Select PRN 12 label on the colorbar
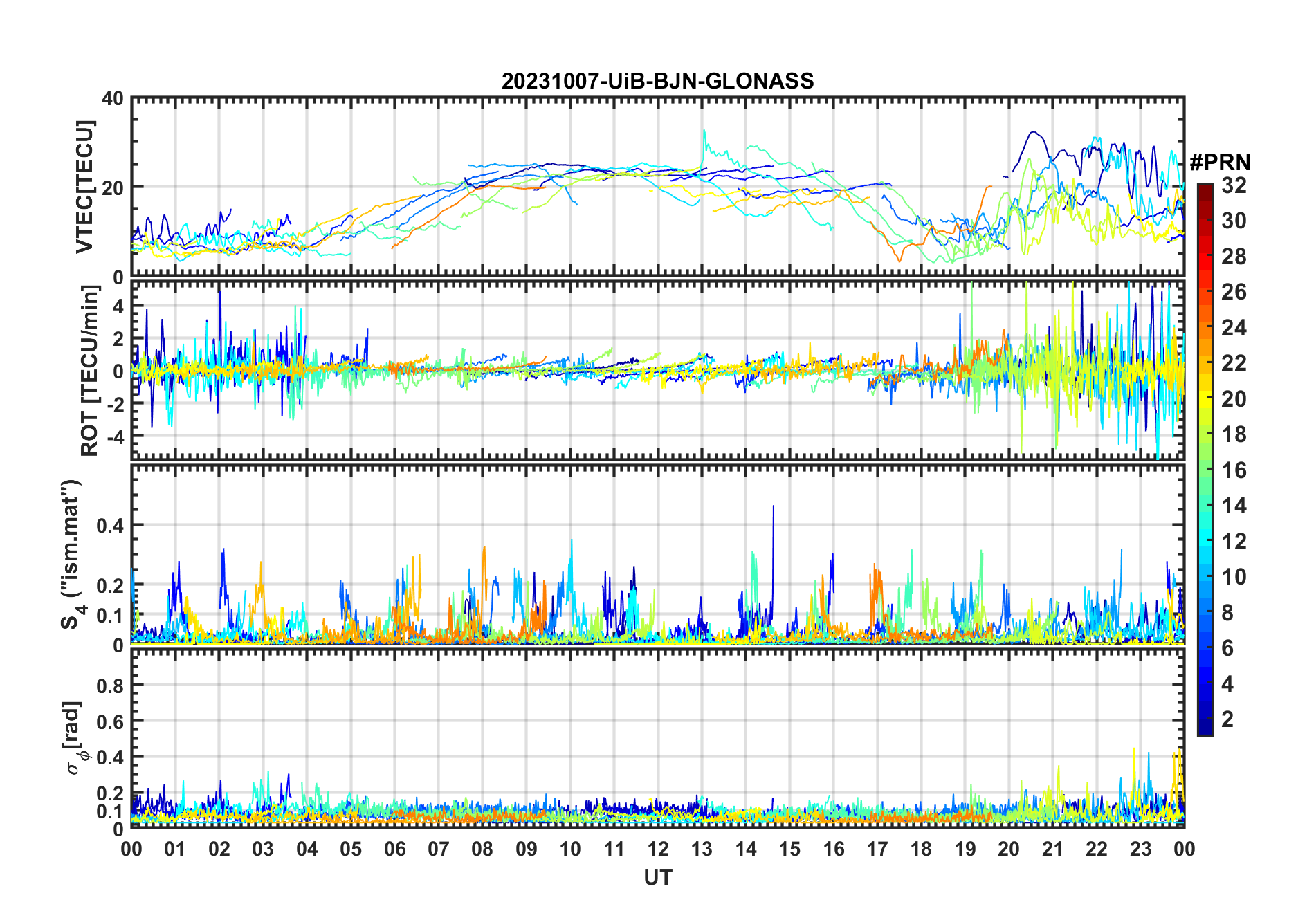 1234,542
